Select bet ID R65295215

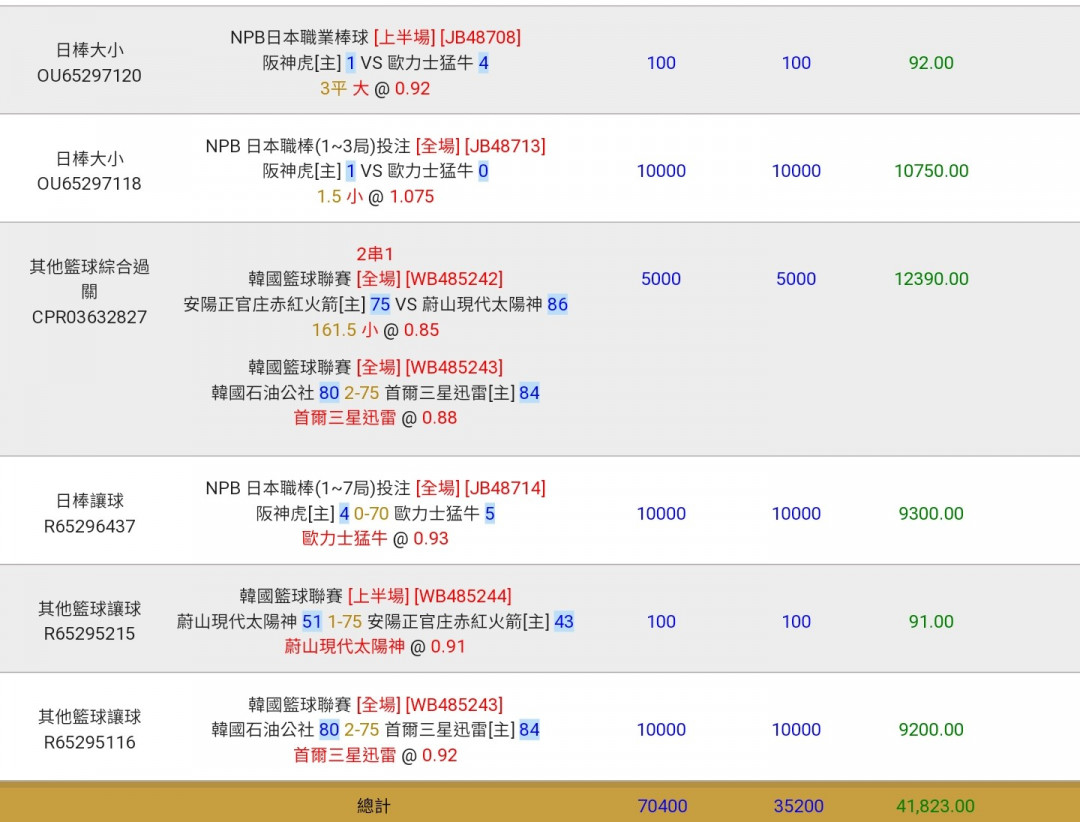coord(89,634)
